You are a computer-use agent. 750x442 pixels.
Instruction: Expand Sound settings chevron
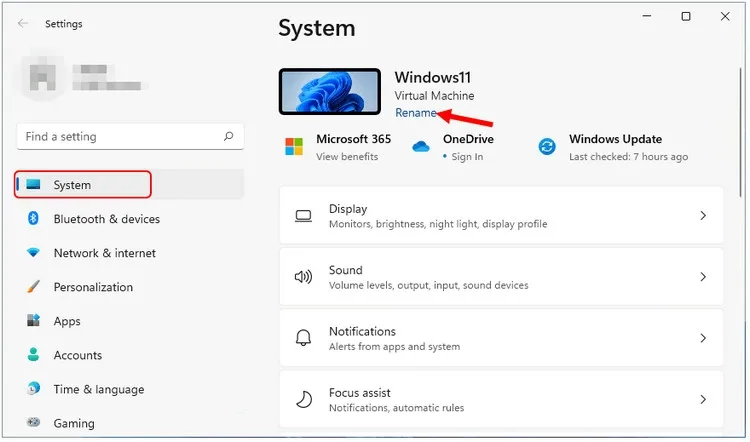pyautogui.click(x=703, y=277)
